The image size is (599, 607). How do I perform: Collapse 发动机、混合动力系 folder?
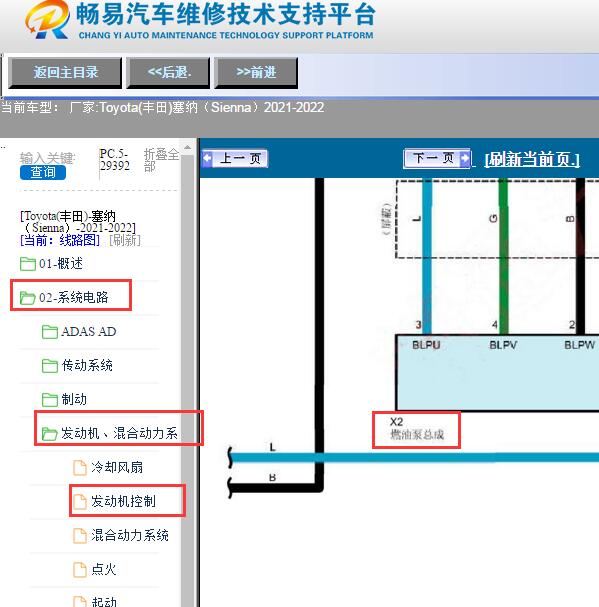tap(119, 433)
